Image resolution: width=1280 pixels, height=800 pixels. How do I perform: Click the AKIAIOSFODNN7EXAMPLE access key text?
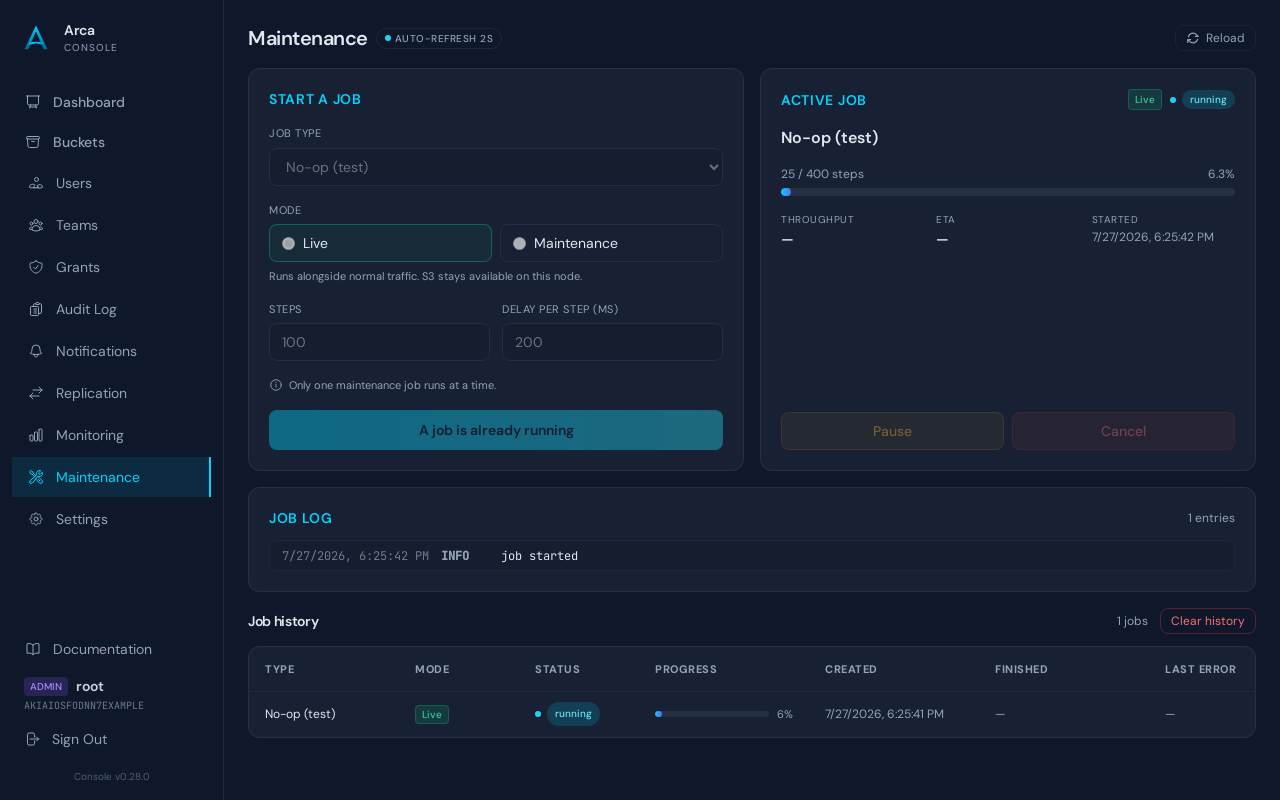(84, 706)
